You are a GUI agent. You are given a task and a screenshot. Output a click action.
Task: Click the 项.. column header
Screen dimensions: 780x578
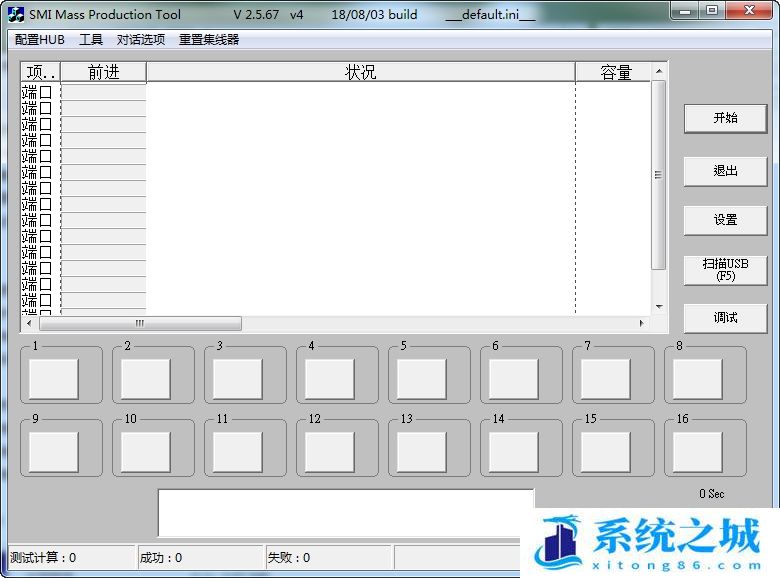(40, 72)
